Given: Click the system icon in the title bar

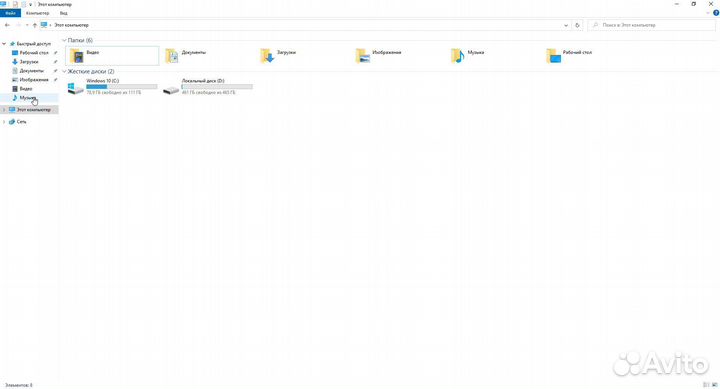Looking at the screenshot, I should [x=4, y=4].
